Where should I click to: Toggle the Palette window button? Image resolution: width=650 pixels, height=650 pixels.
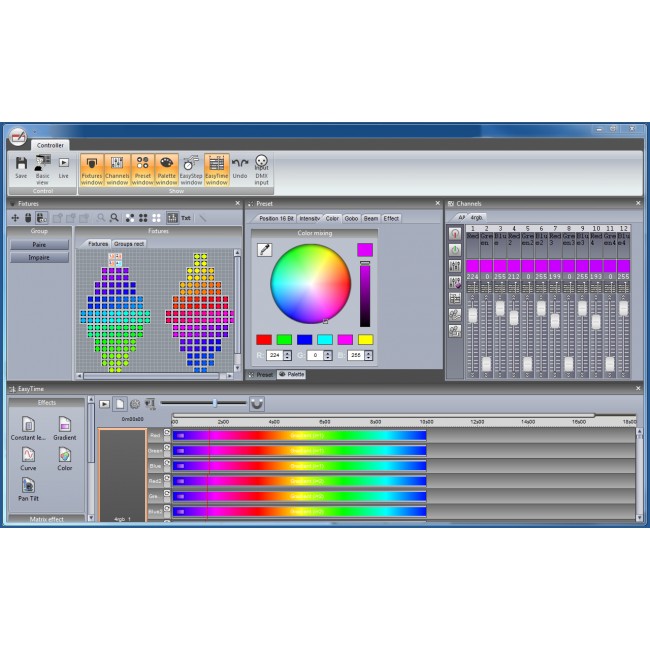(x=166, y=167)
